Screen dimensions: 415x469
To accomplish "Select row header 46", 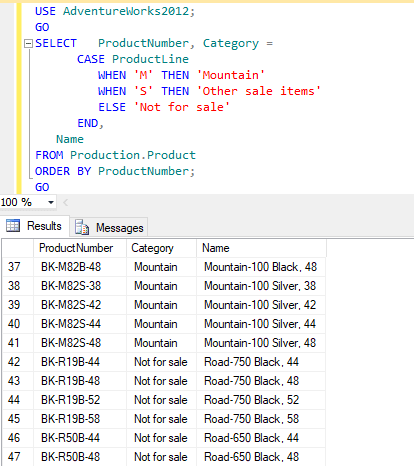I will [x=18, y=438].
